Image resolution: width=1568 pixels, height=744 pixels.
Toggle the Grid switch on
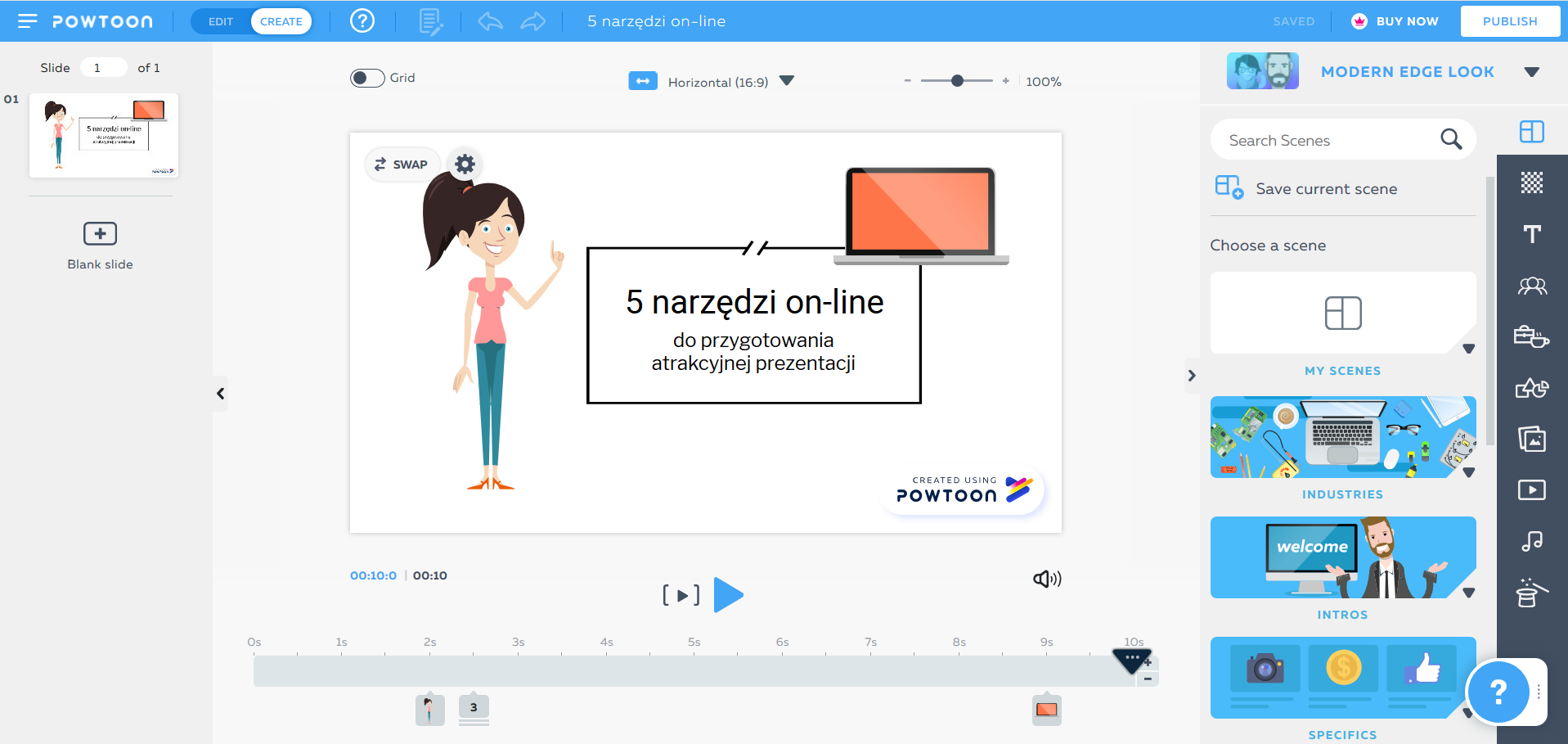pos(367,78)
